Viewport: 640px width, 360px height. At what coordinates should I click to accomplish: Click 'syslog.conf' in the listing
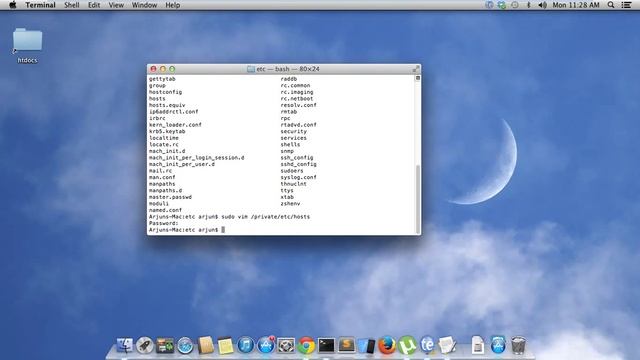pyautogui.click(x=298, y=177)
